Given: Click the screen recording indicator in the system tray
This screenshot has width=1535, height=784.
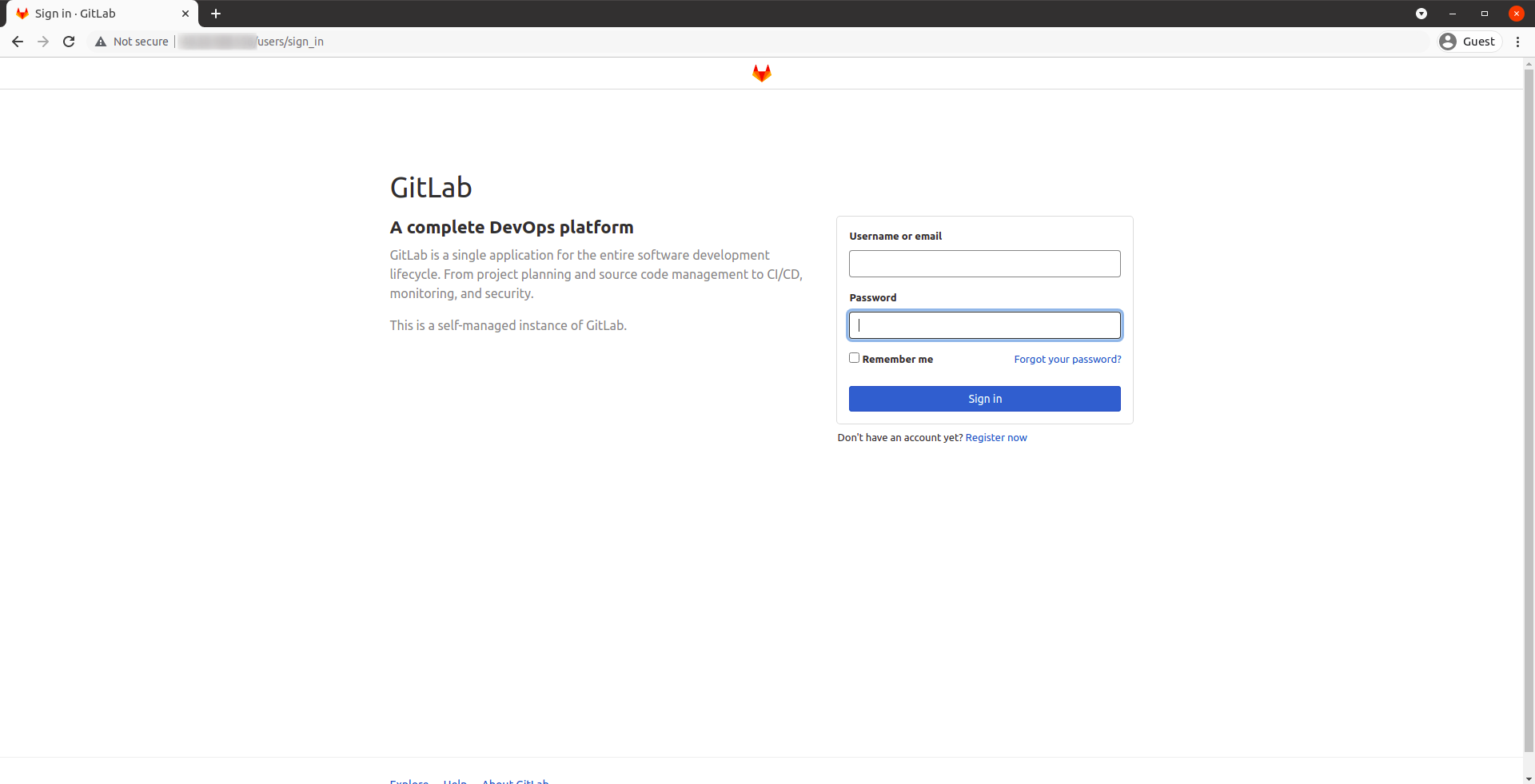Looking at the screenshot, I should (1421, 14).
